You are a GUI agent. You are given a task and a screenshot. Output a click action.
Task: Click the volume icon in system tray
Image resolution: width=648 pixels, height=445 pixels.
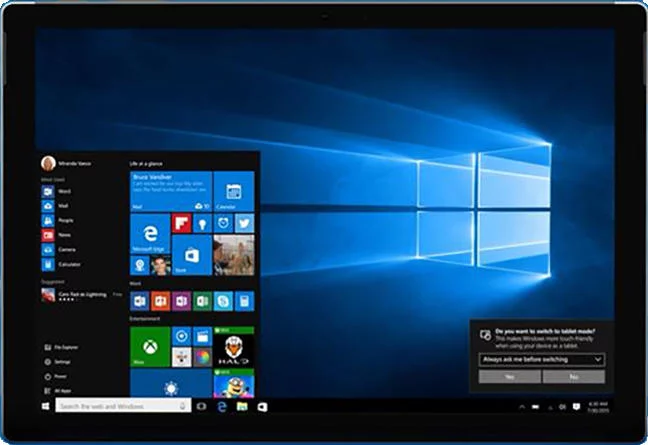pyautogui.click(x=562, y=407)
